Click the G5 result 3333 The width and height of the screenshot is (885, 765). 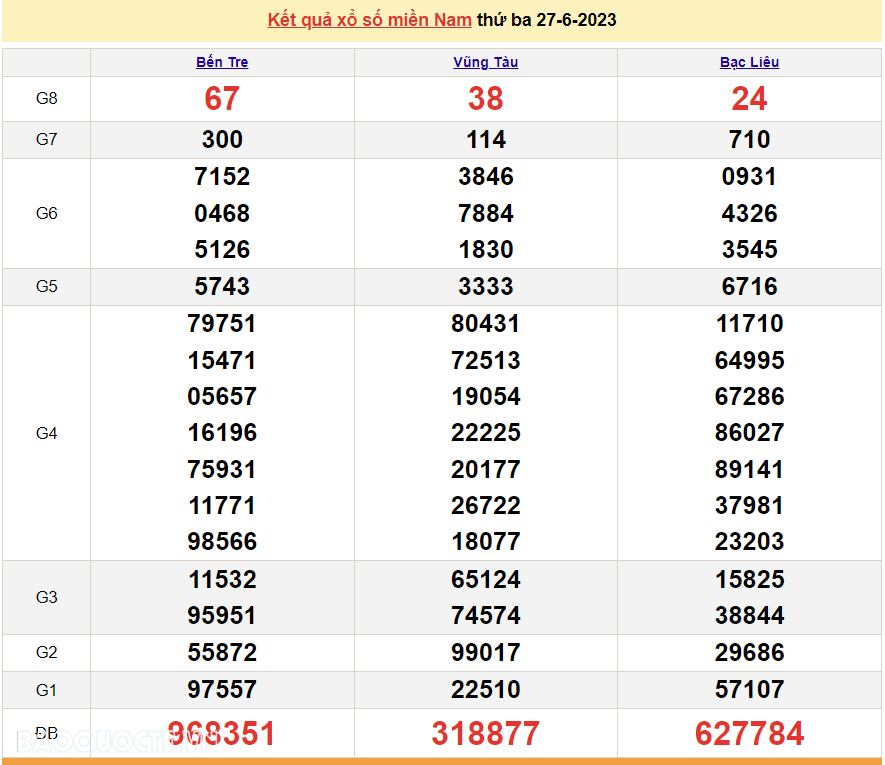pyautogui.click(x=485, y=286)
